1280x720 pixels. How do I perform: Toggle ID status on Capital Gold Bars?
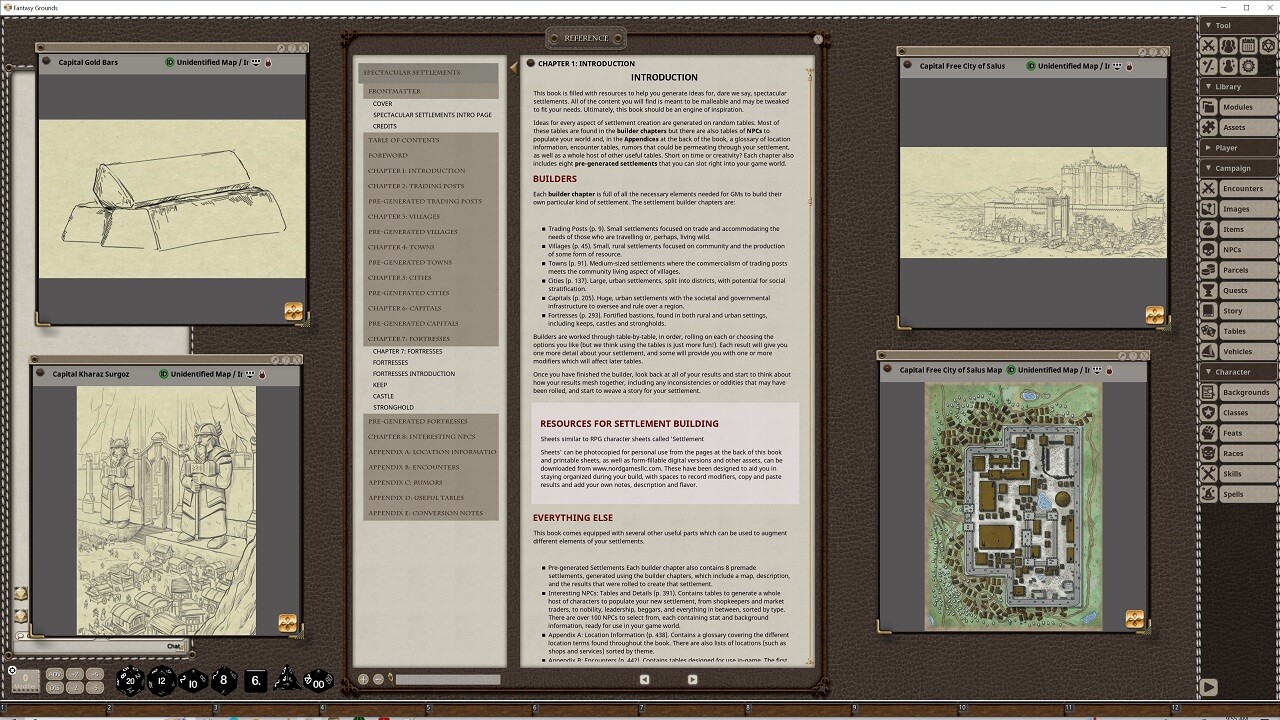coord(170,62)
